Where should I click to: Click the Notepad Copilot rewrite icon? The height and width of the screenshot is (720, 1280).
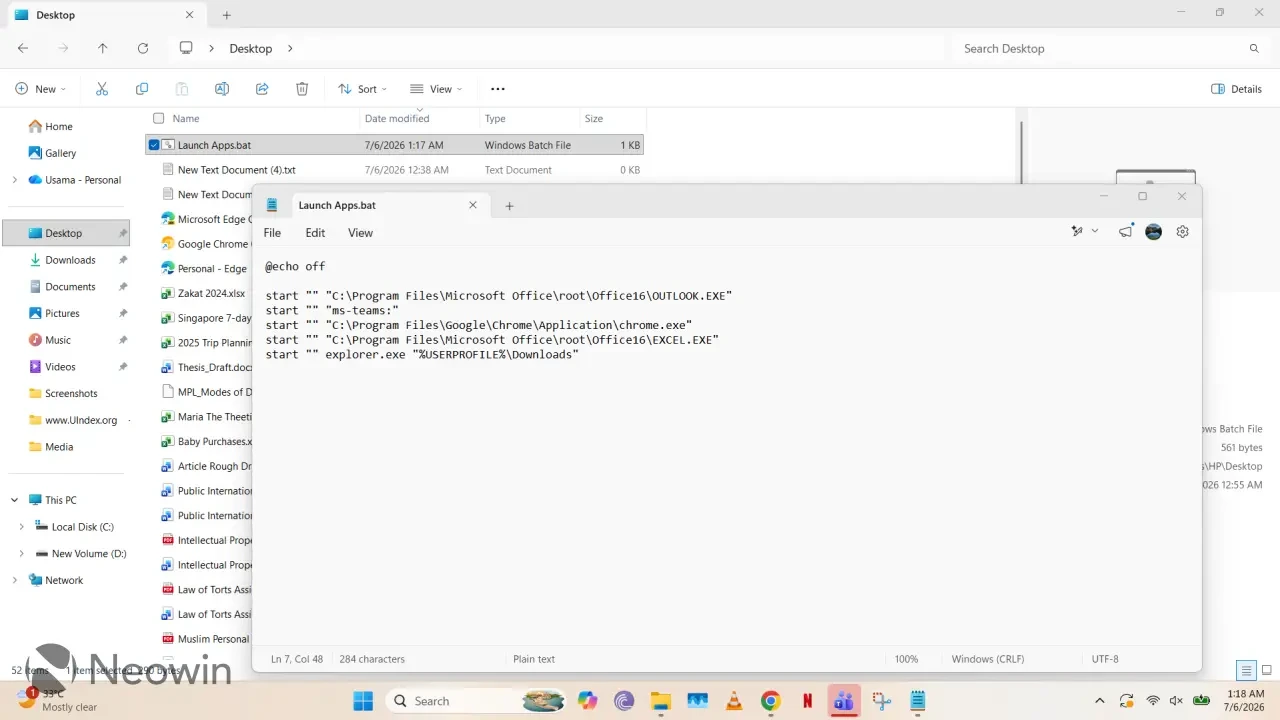(x=1077, y=231)
